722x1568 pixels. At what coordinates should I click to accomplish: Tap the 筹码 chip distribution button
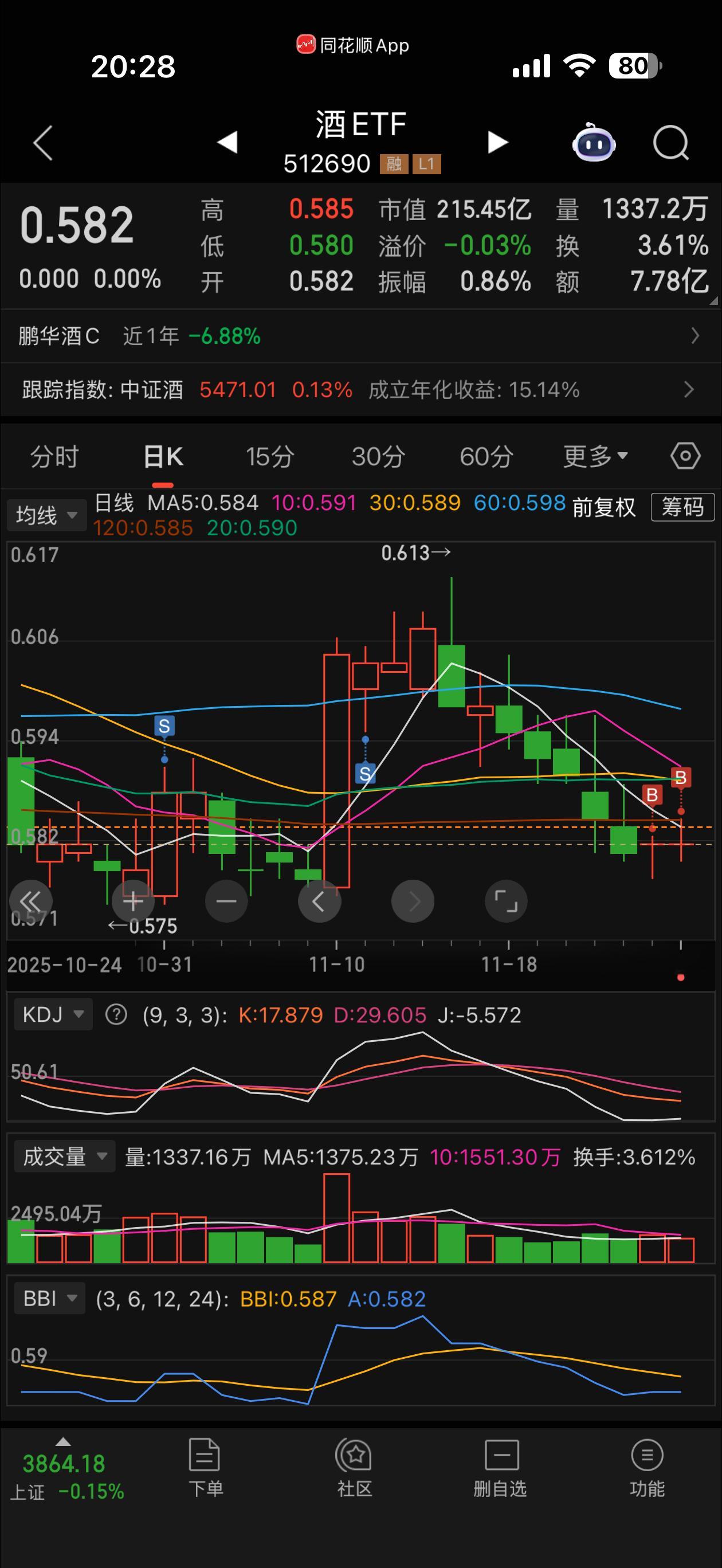[682, 507]
